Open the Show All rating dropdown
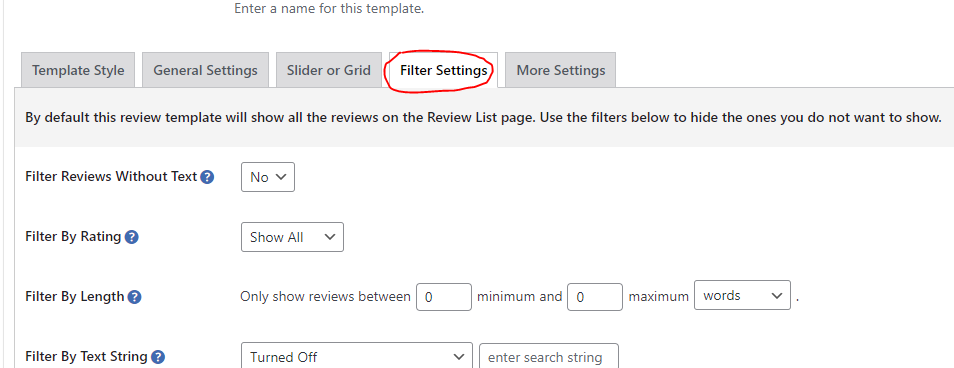The image size is (954, 368). pos(292,237)
